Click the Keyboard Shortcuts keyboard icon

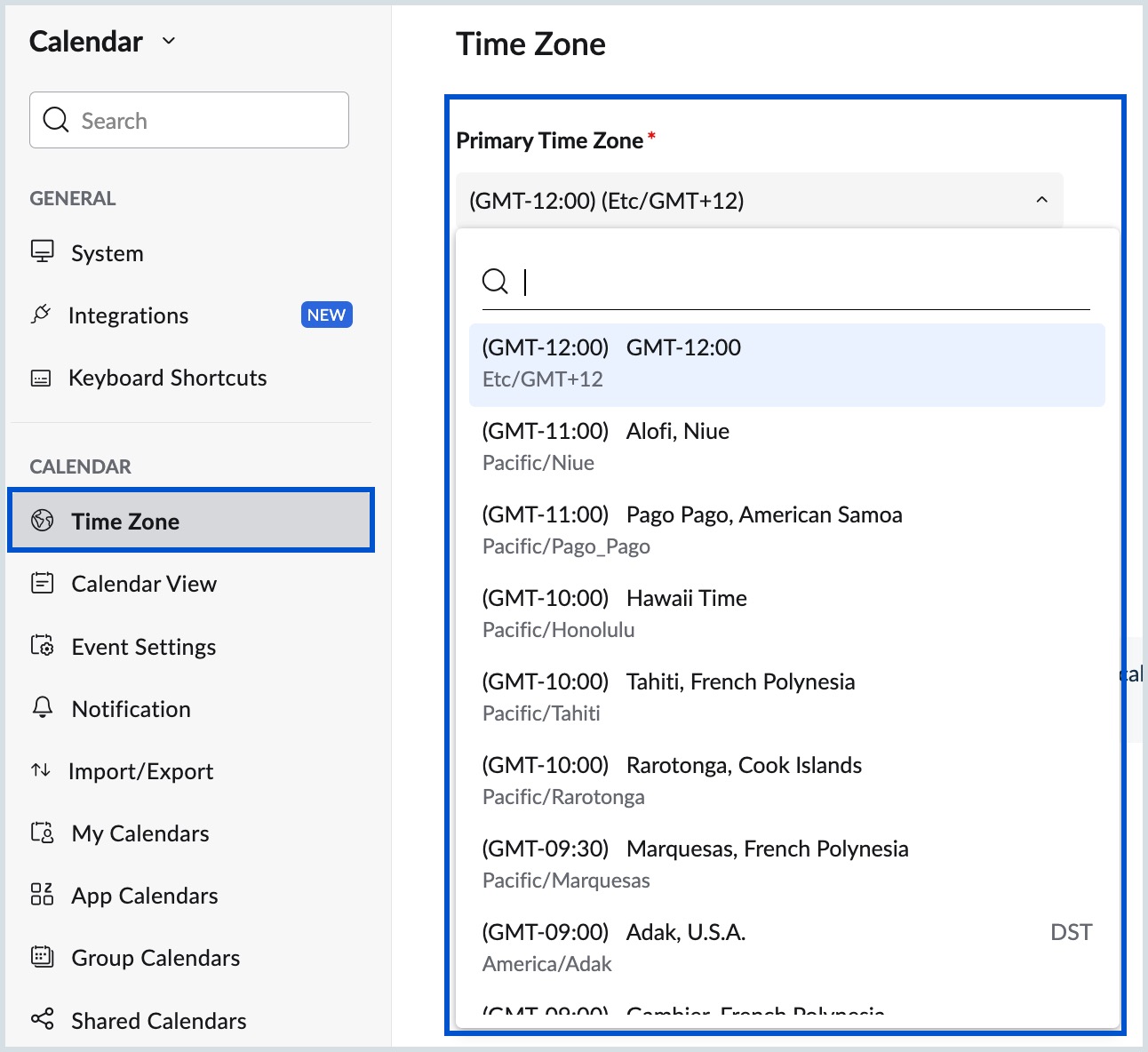click(41, 379)
